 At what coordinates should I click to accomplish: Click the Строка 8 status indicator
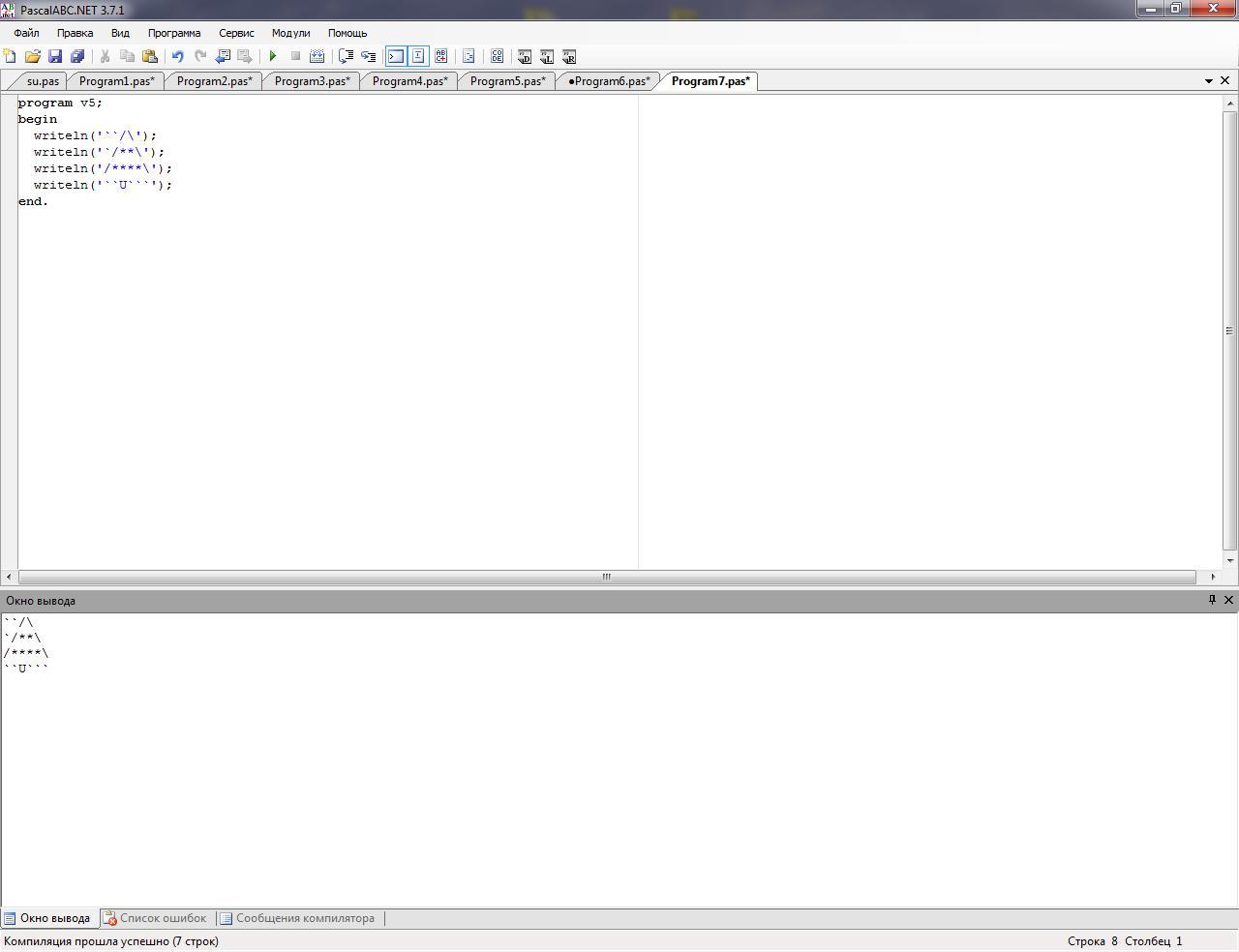coord(1093,941)
